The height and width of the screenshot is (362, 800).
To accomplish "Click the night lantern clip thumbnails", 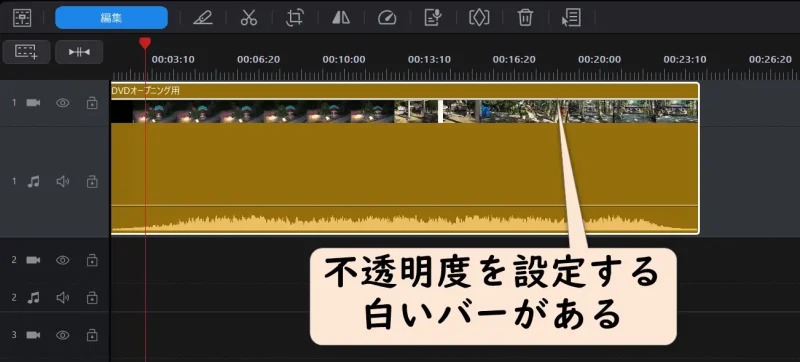I will tap(263, 111).
